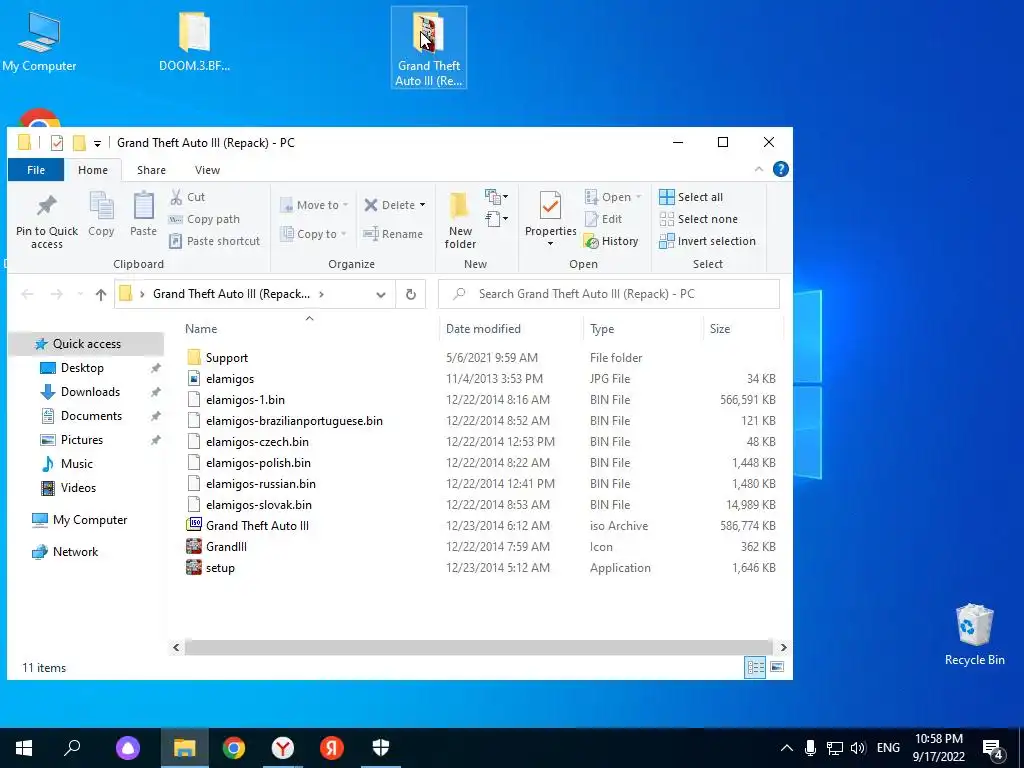1024x768 pixels.
Task: Open Pictures in navigation pane
Action: pyautogui.click(x=82, y=440)
